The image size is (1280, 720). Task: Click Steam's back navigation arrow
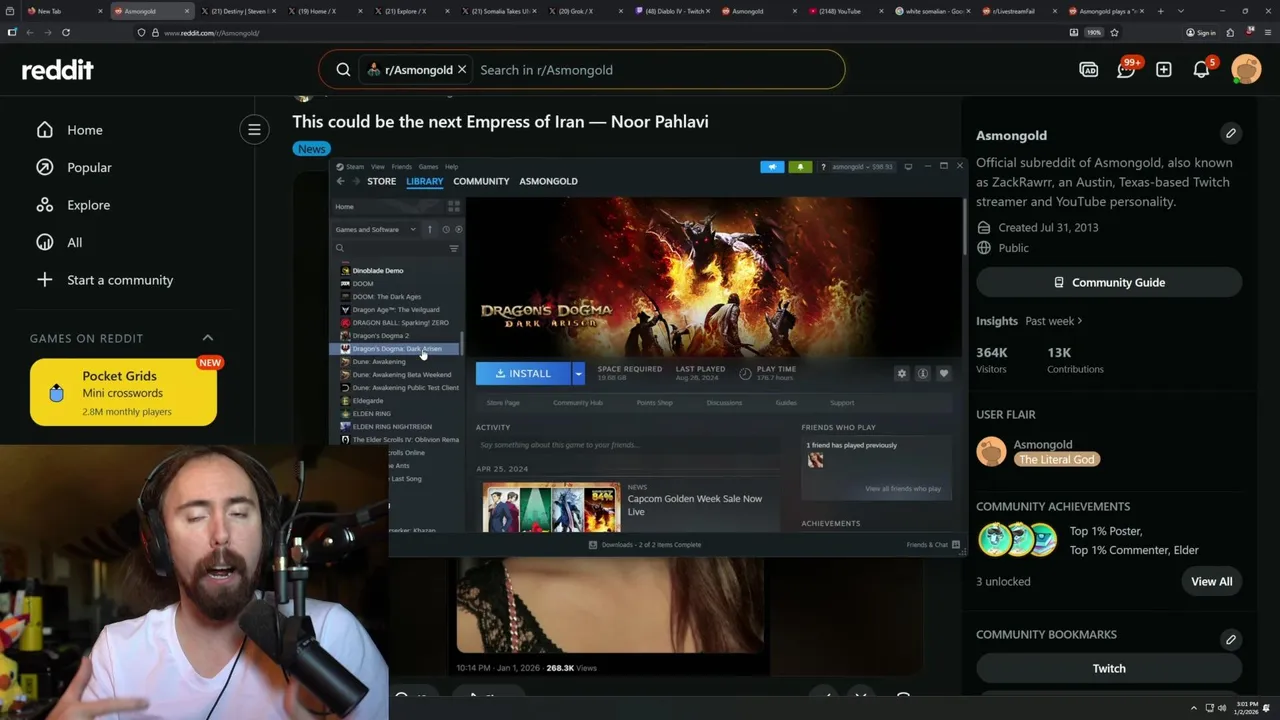[340, 181]
